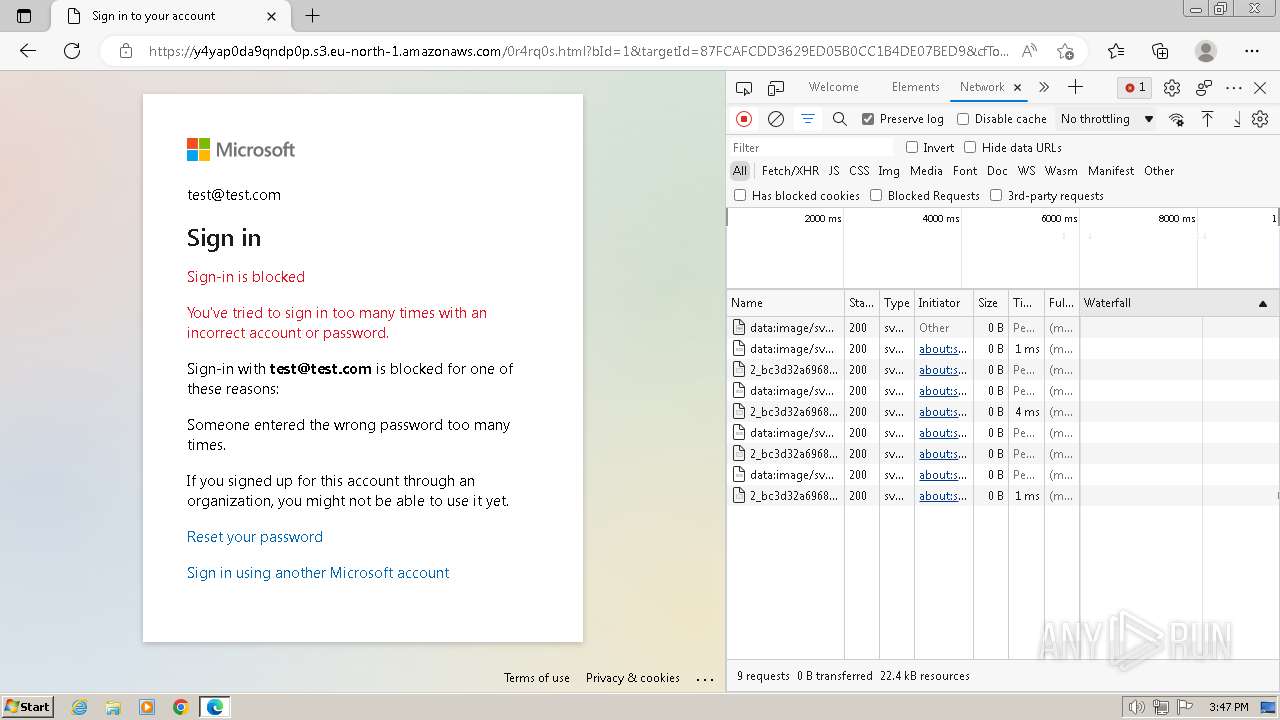Sort by Initiator column header
The height and width of the screenshot is (720, 1280).
[943, 303]
